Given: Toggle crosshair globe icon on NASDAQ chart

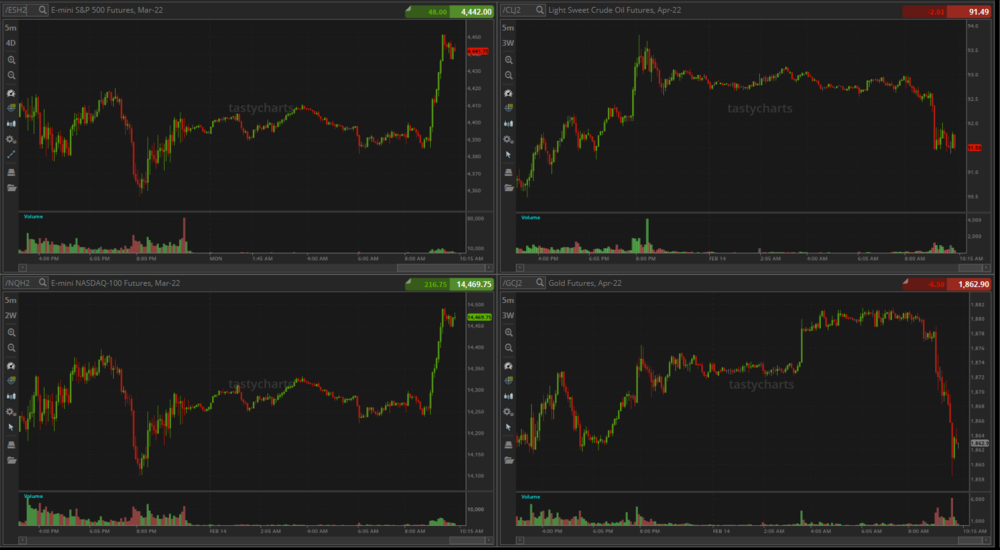Looking at the screenshot, I should [11, 380].
